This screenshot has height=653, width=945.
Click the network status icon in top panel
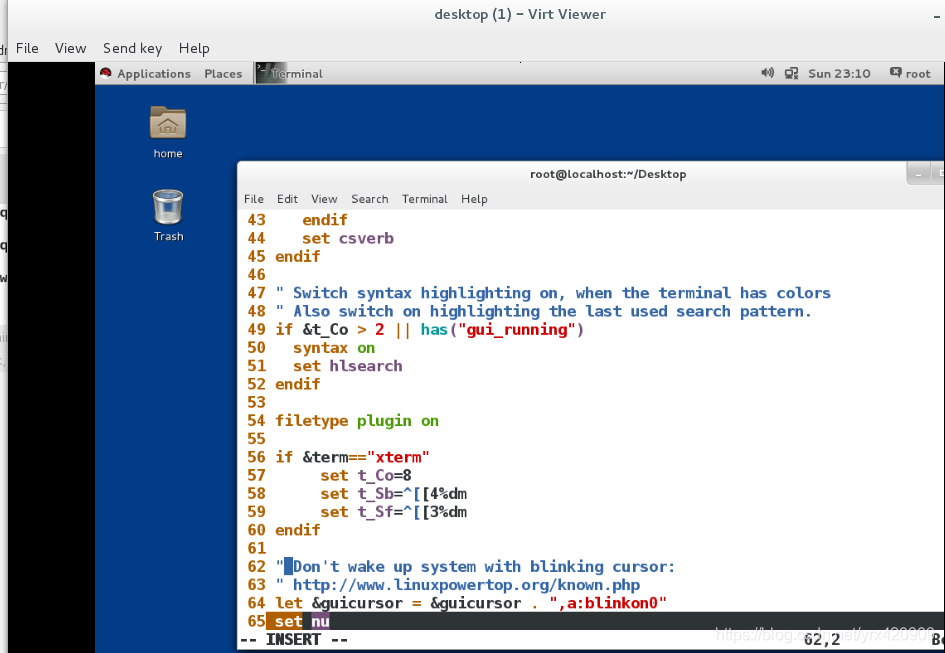point(791,74)
